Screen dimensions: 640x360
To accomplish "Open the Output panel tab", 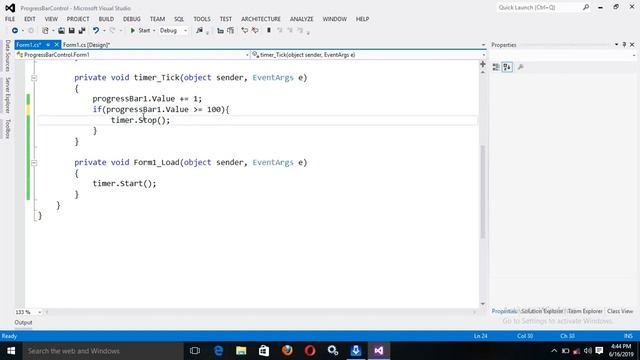I will click(23, 322).
